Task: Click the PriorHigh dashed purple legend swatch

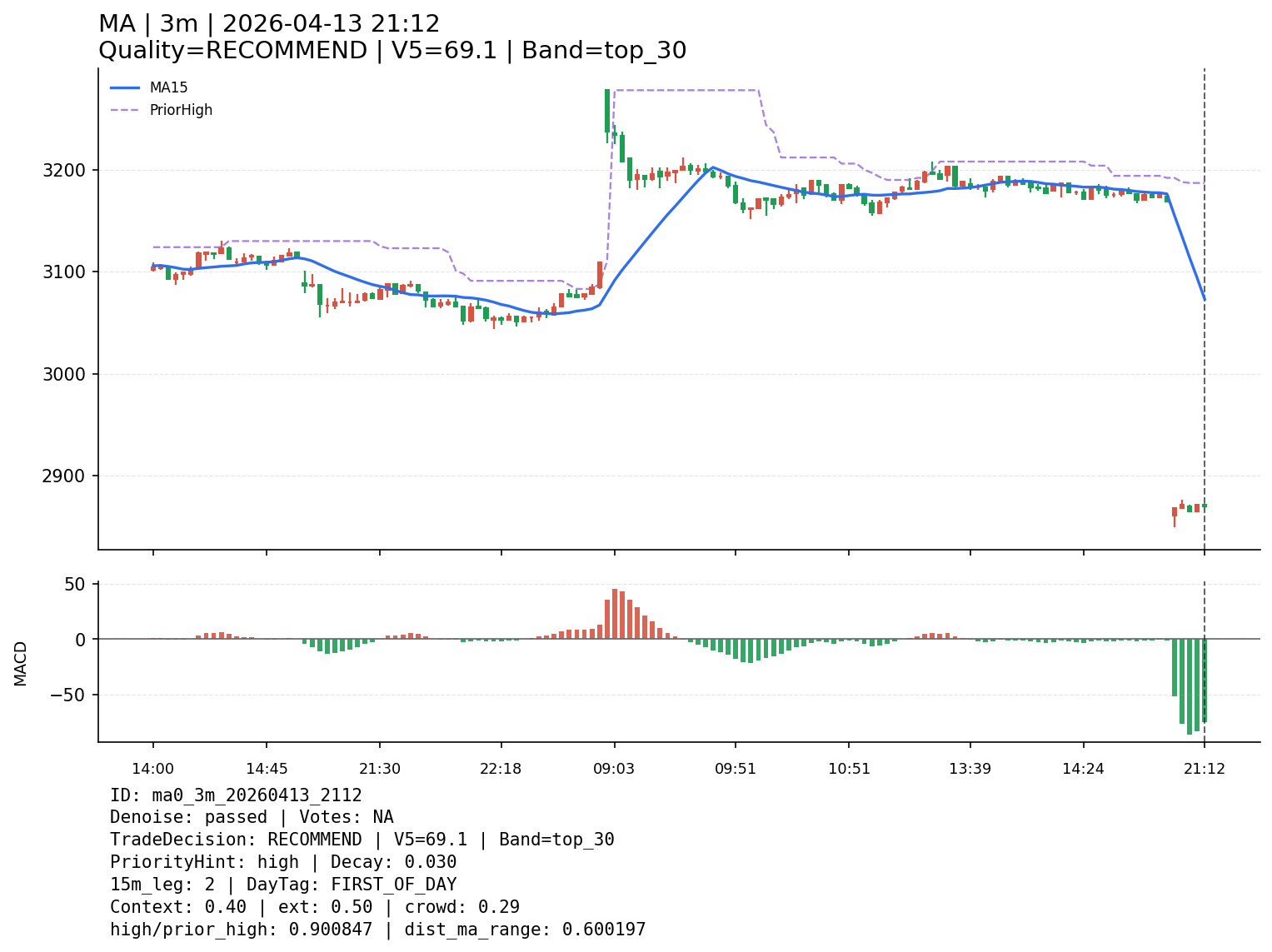Action: [x=125, y=110]
